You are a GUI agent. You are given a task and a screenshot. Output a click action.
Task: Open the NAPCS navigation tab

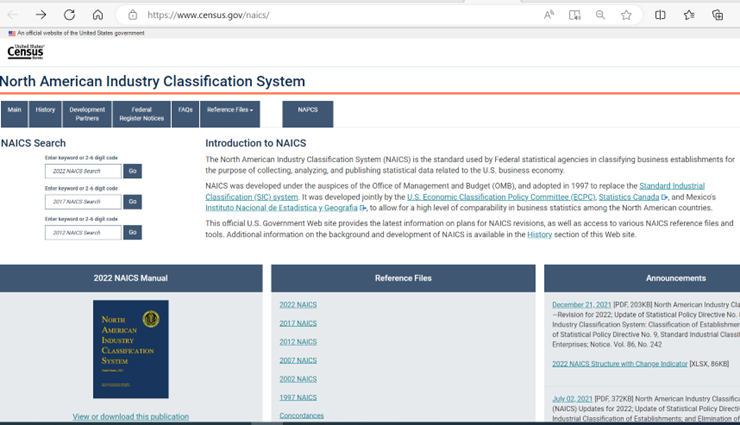(x=308, y=114)
